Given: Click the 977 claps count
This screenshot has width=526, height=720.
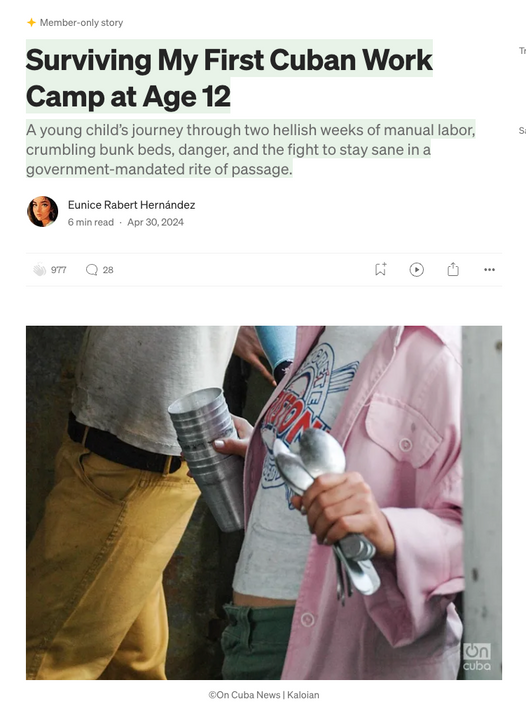Looking at the screenshot, I should 58,270.
